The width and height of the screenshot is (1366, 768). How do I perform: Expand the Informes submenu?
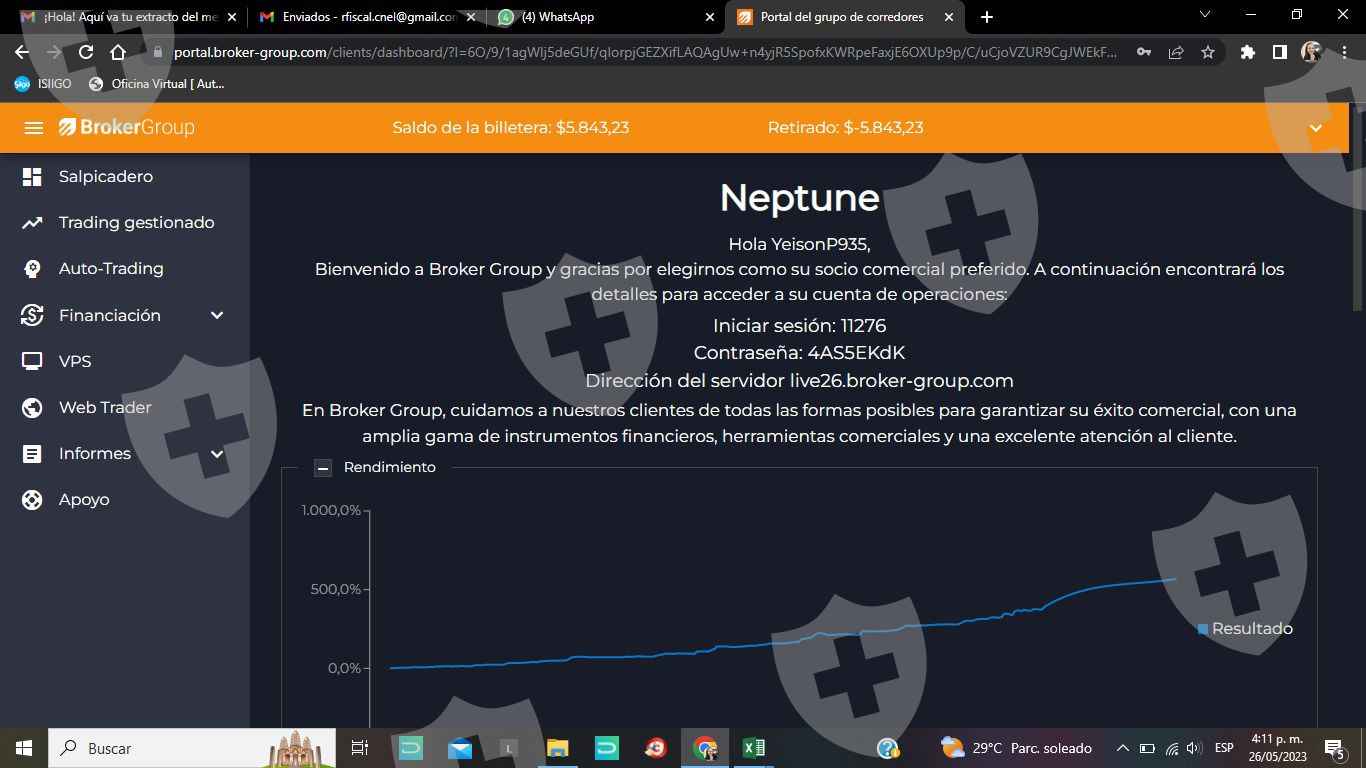coord(217,454)
